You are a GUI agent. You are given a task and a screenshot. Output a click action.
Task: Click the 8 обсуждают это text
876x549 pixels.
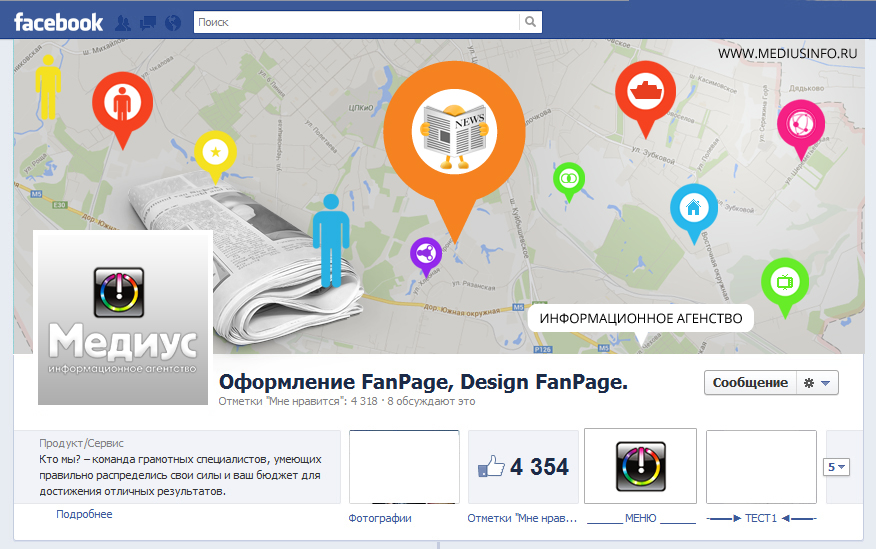tap(431, 402)
